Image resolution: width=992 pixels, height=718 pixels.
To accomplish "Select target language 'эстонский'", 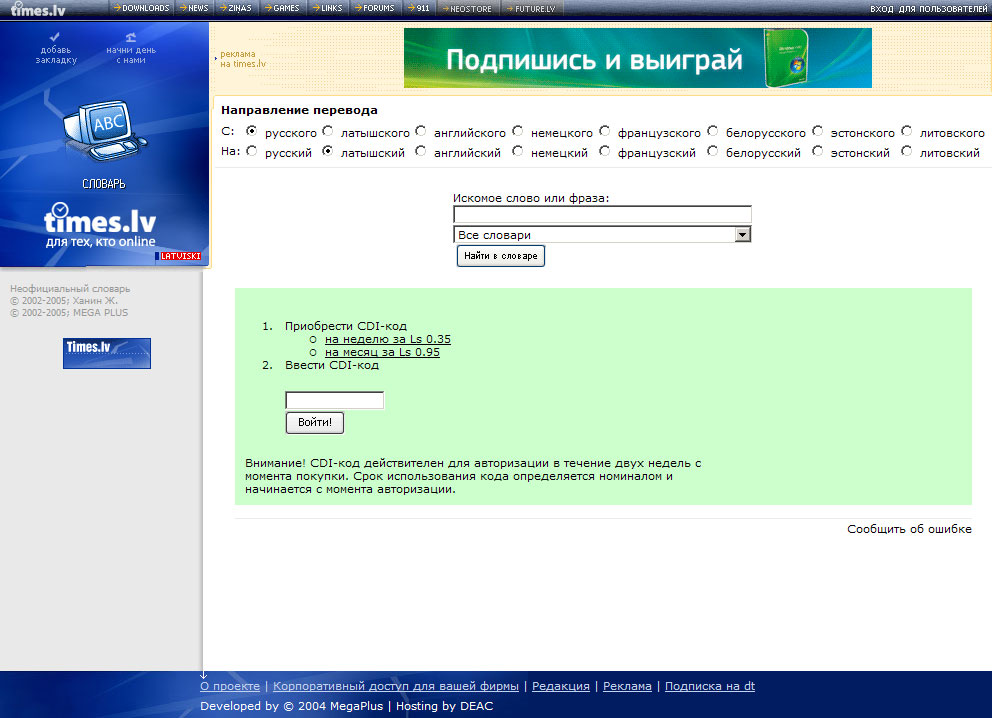I will (817, 151).
